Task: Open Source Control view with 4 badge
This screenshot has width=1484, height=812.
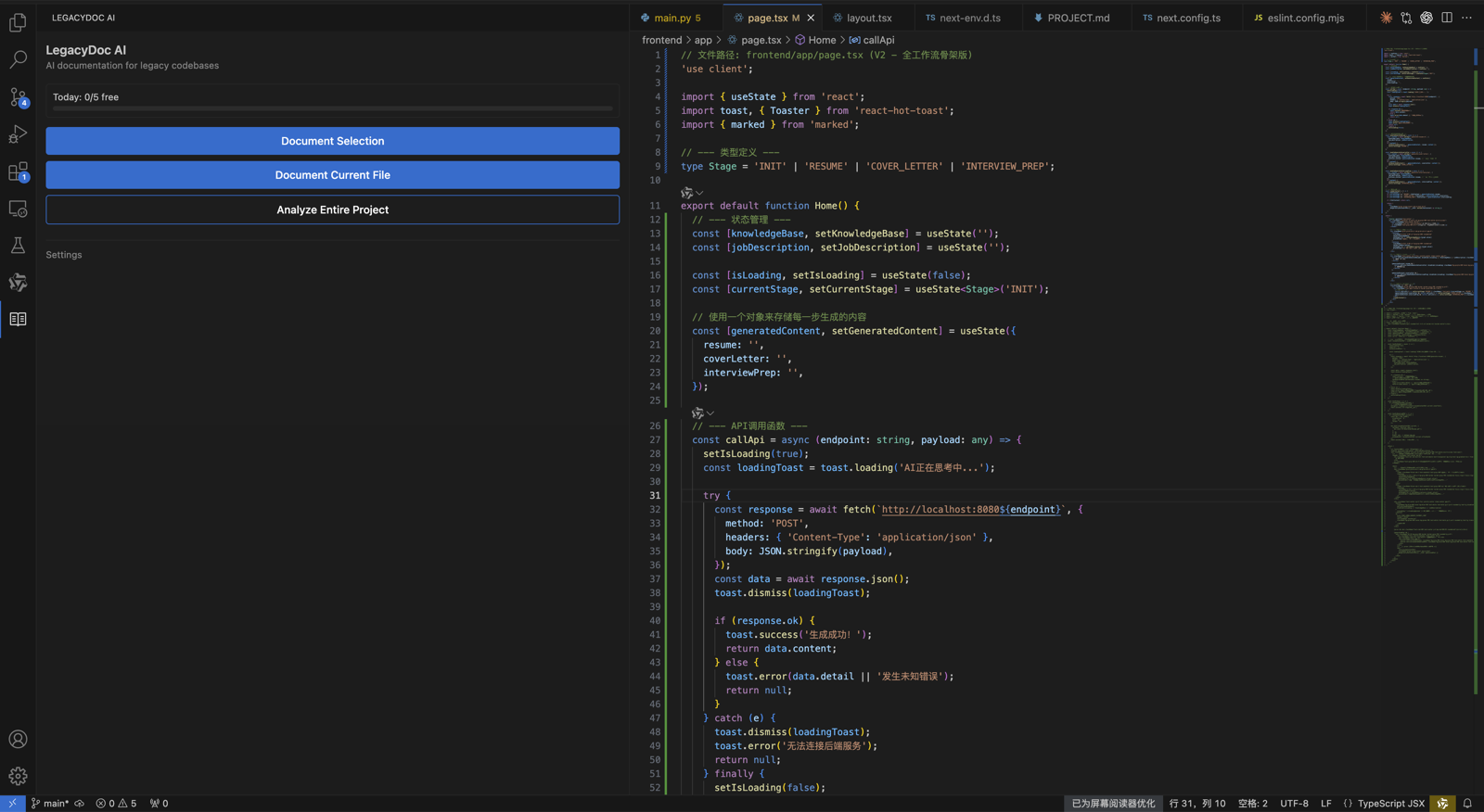Action: pos(18,97)
